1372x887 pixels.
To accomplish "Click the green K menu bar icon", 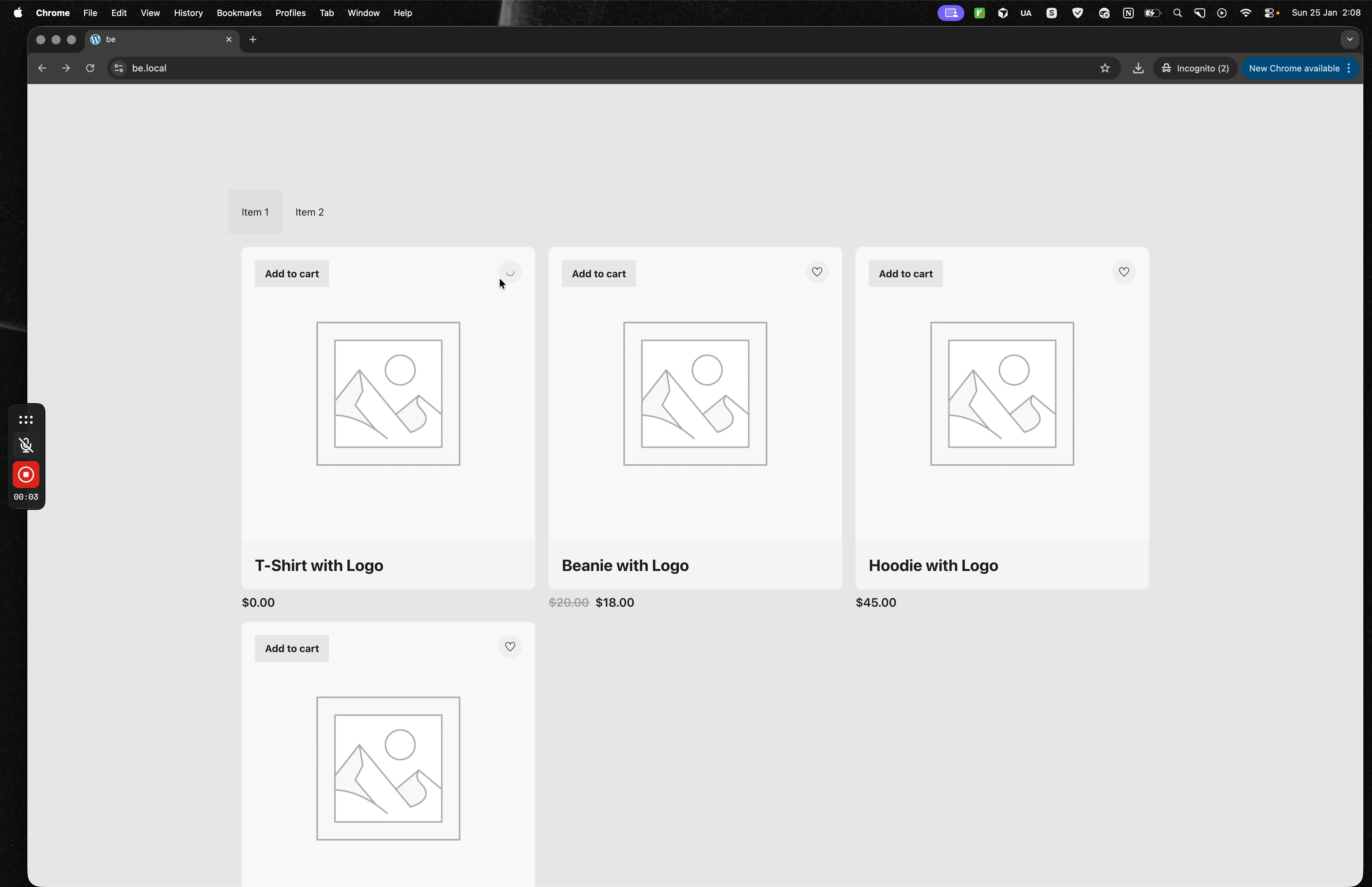I will point(979,13).
